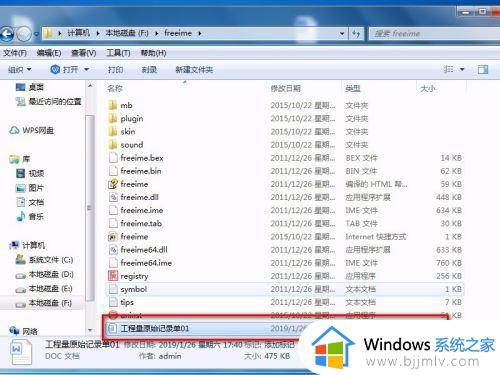Select the freeime.bex file icon
Screen dimensions: 500x375
point(113,158)
